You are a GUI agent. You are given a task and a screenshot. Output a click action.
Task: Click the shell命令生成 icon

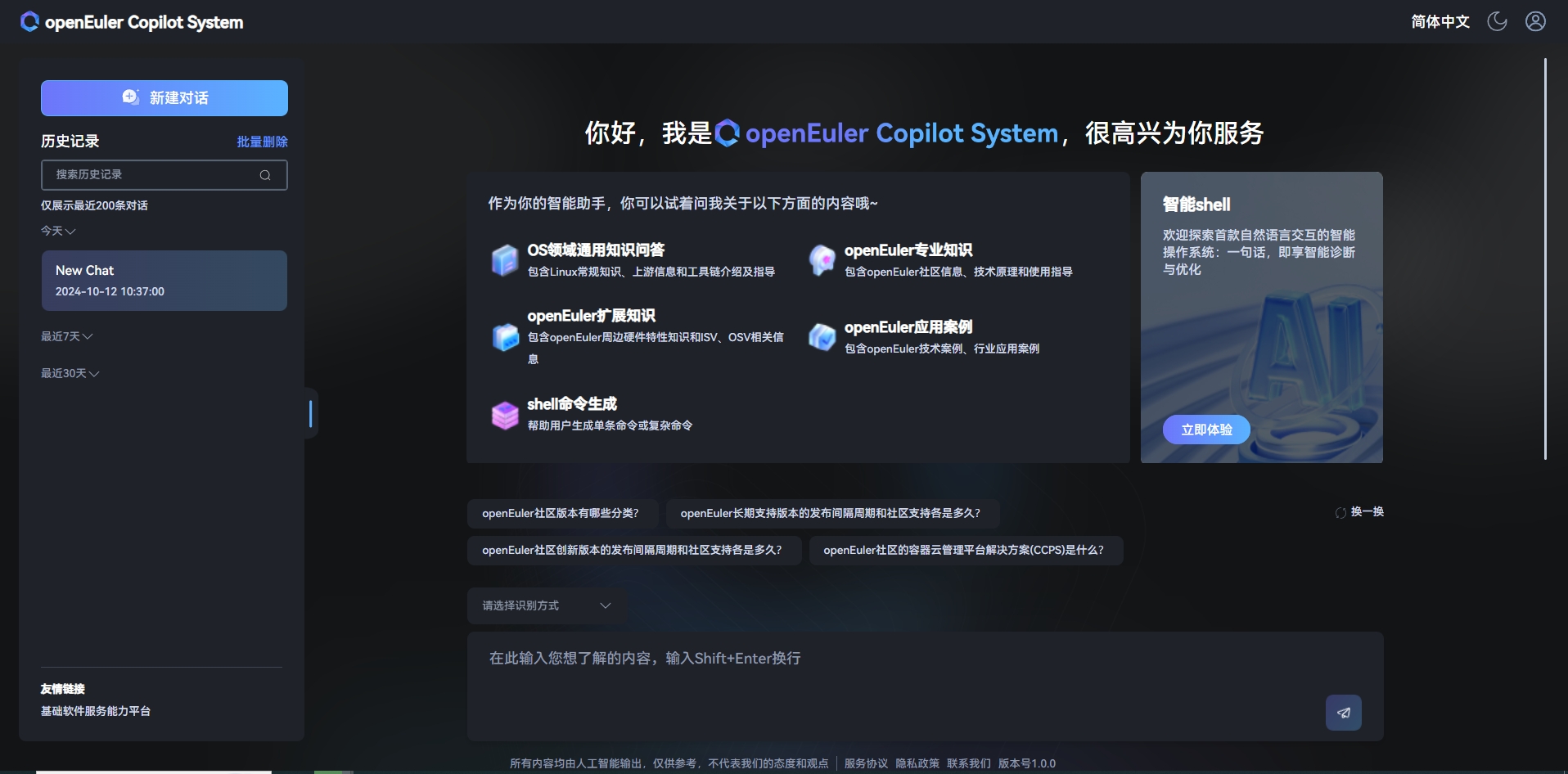point(504,415)
